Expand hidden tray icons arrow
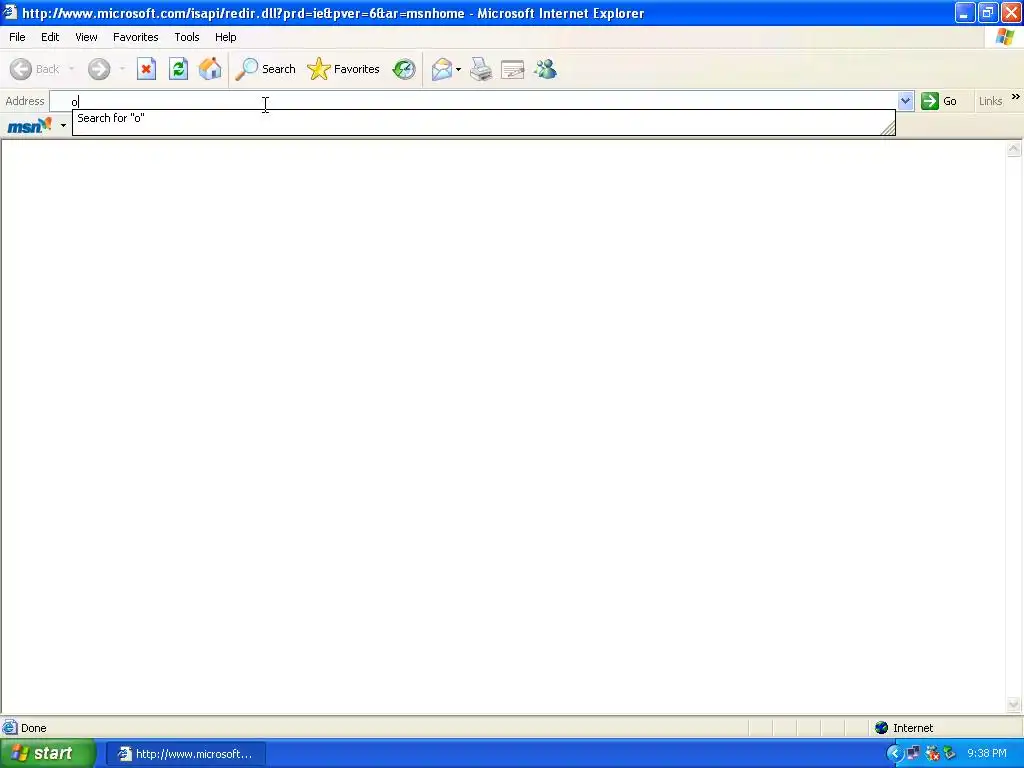The height and width of the screenshot is (768, 1024). 895,753
